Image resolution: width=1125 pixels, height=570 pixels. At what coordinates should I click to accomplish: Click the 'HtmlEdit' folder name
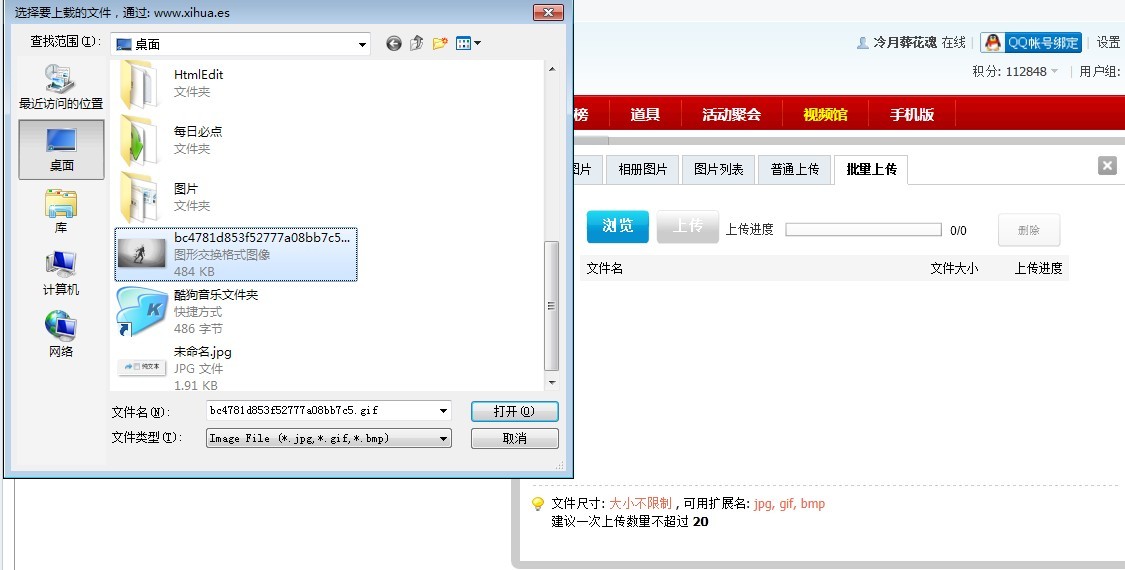click(x=198, y=75)
